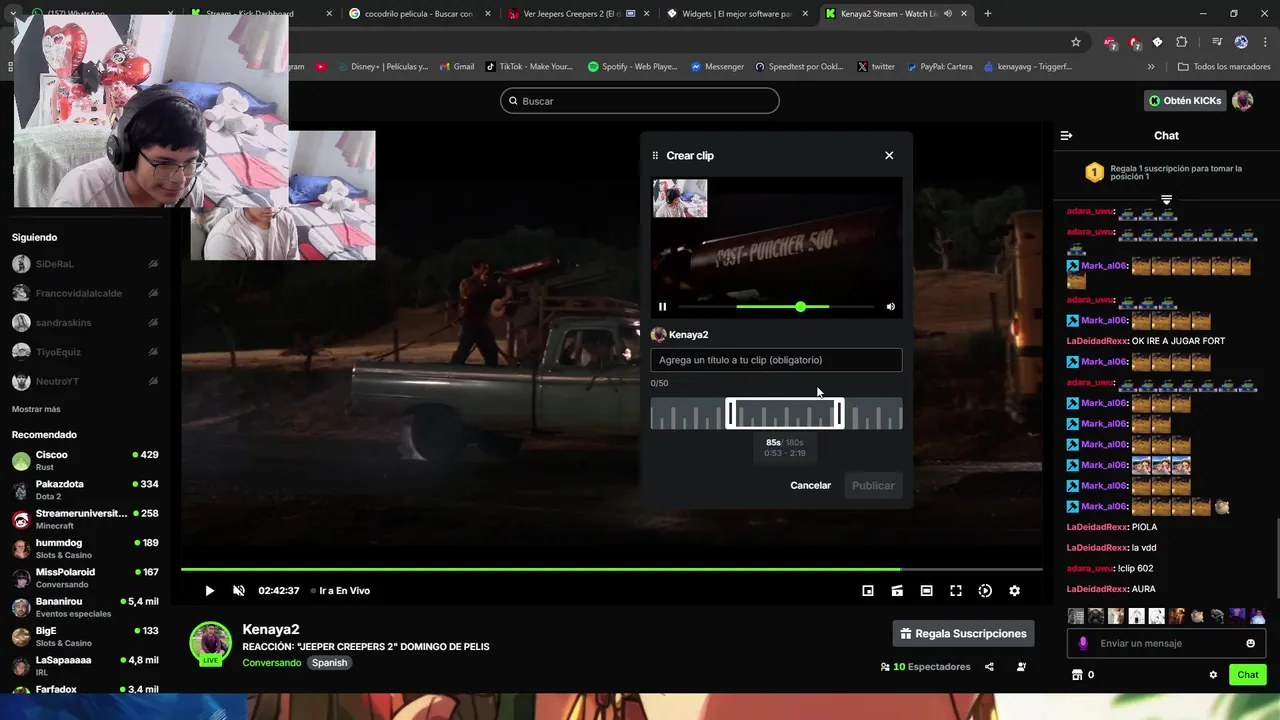1280x720 pixels.
Task: Open hummdog recommended channel
Action: point(85,548)
